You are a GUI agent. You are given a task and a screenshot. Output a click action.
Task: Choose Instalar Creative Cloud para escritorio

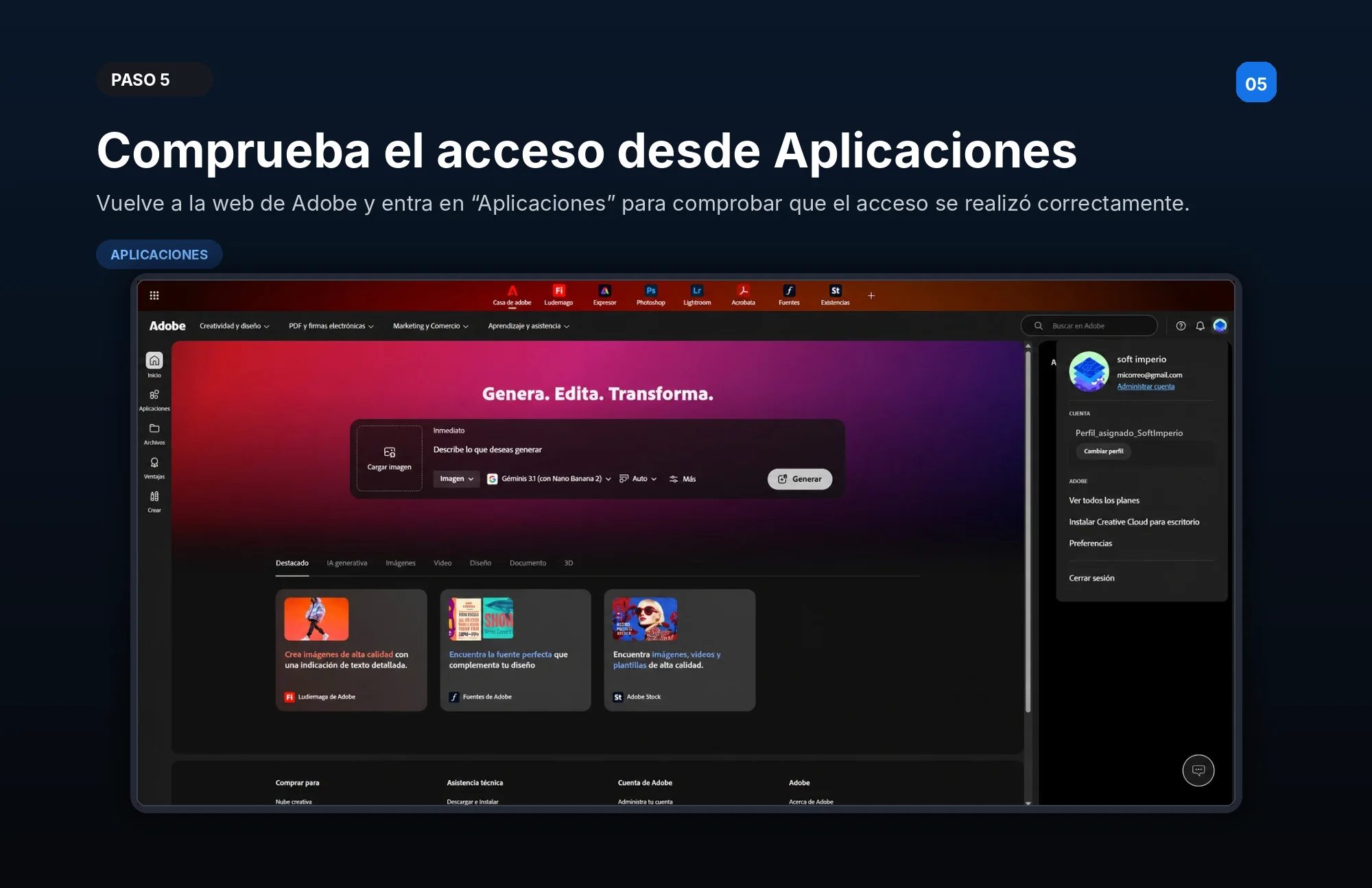[1134, 522]
